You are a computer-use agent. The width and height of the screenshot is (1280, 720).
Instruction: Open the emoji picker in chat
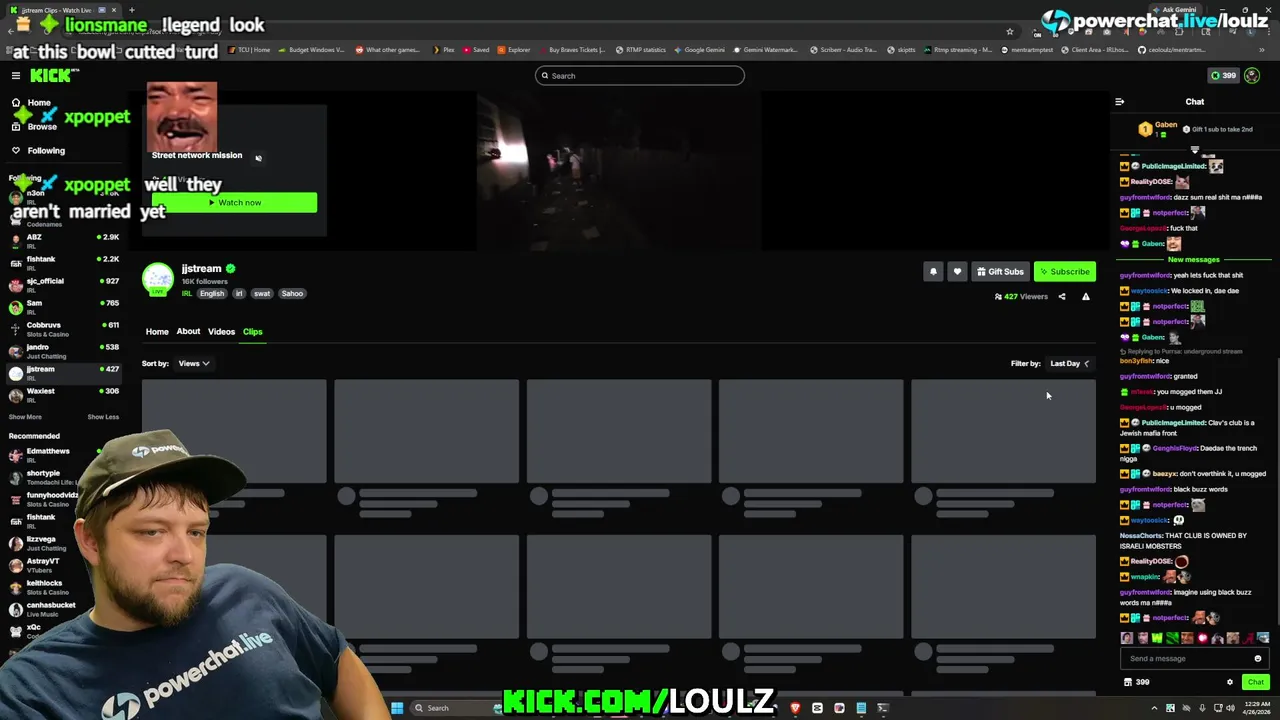[1258, 659]
